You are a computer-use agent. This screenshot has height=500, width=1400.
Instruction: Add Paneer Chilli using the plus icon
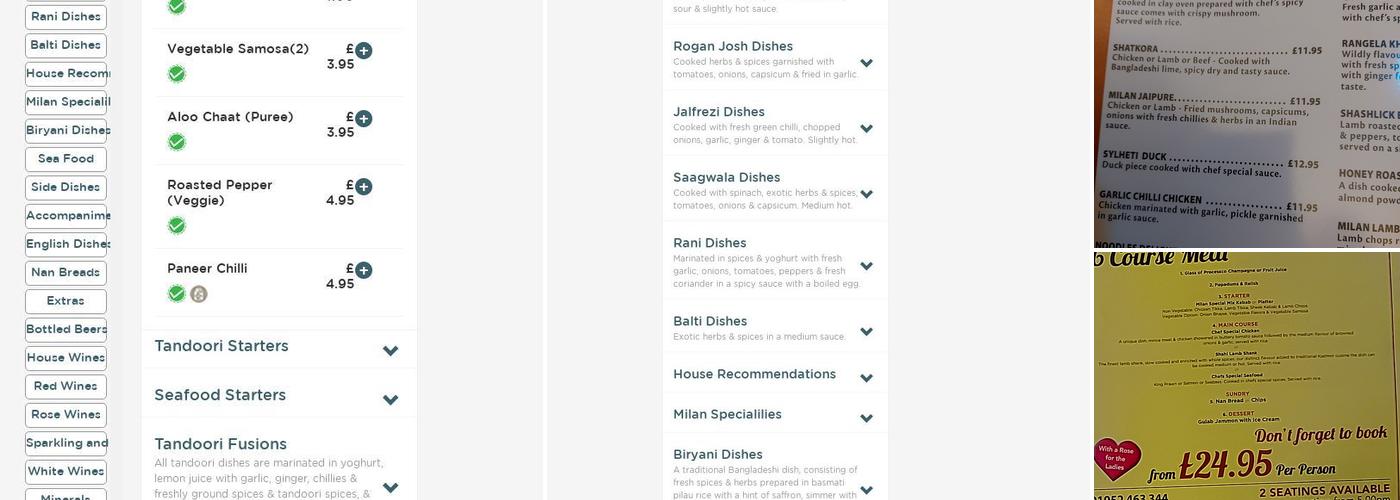363,271
